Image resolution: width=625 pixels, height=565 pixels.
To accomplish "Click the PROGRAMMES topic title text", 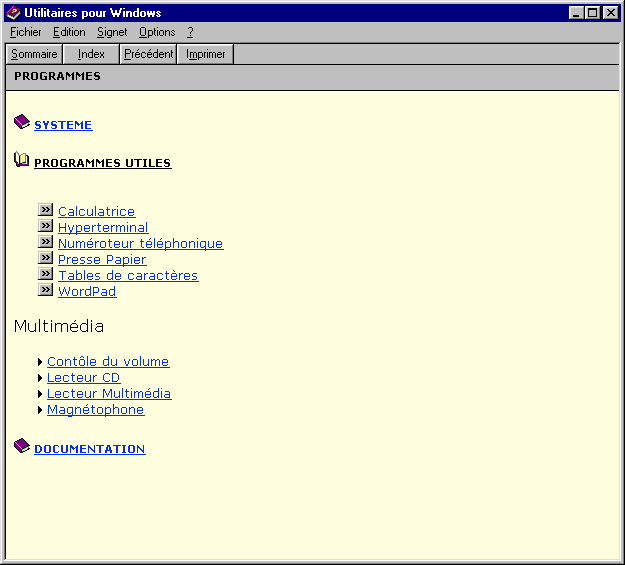I will point(57,76).
